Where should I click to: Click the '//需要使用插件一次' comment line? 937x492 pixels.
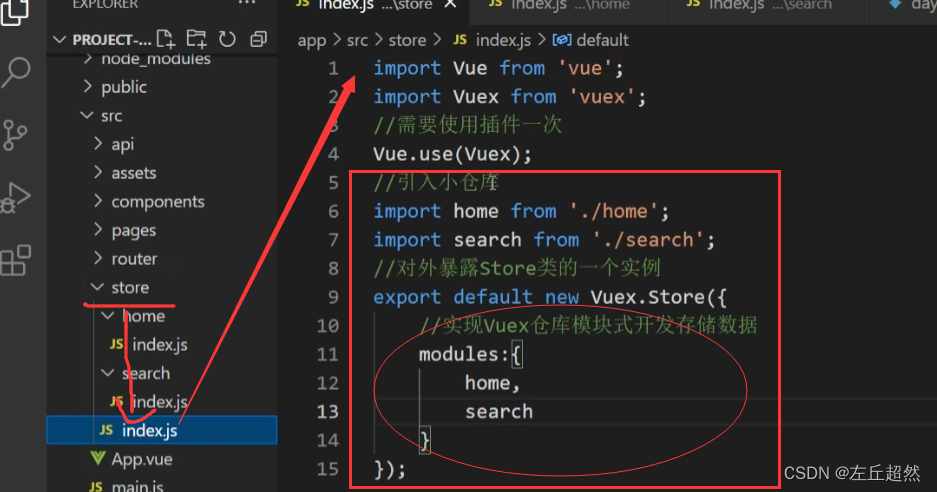pyautogui.click(x=468, y=125)
